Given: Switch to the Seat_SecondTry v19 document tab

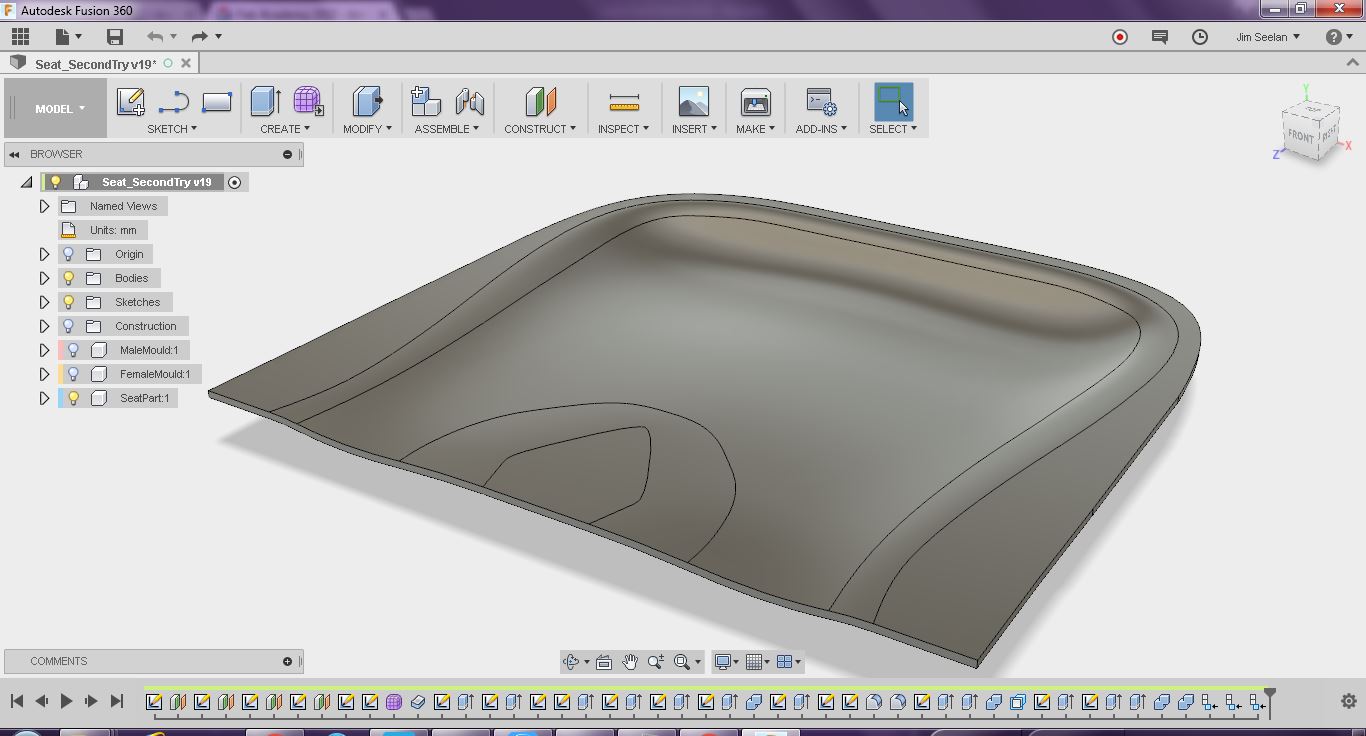Looking at the screenshot, I should [96, 64].
